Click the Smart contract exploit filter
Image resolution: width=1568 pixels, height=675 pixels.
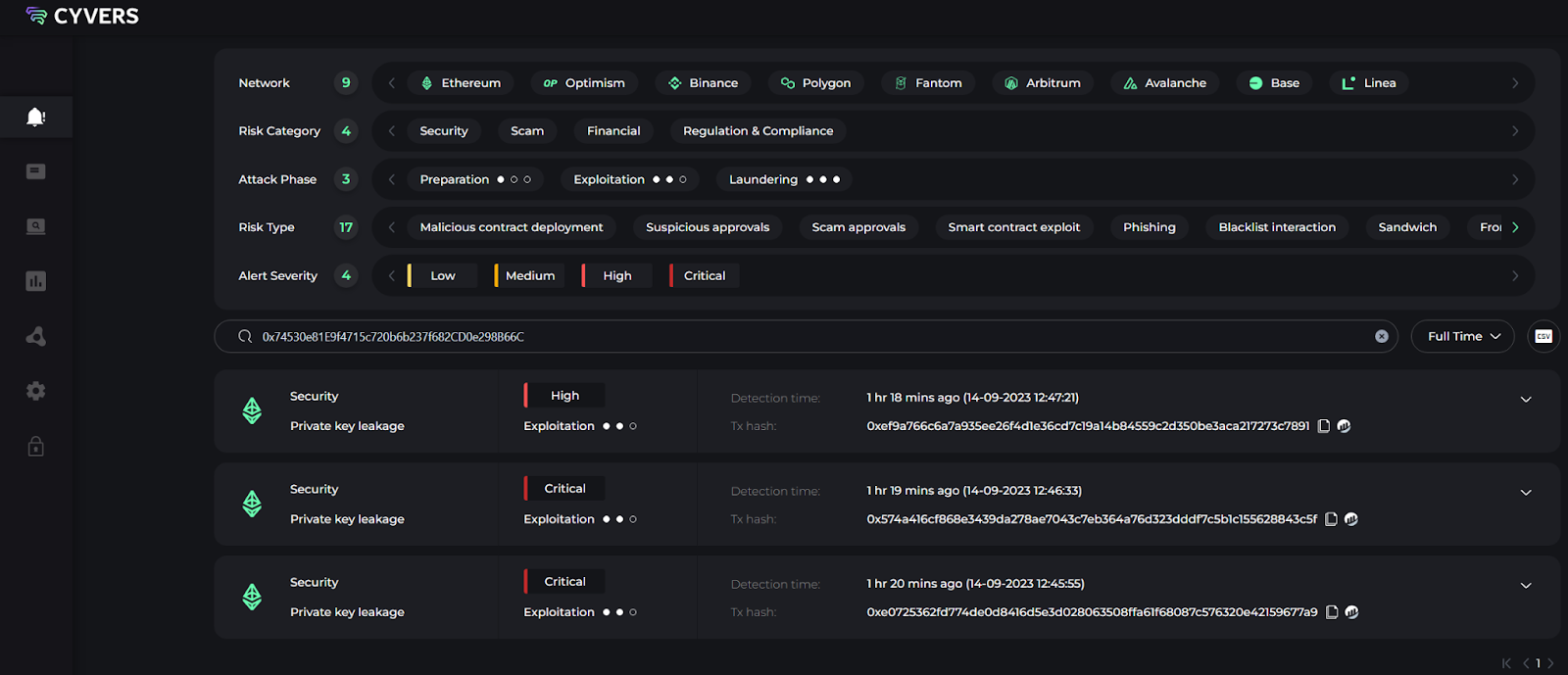(x=1013, y=227)
